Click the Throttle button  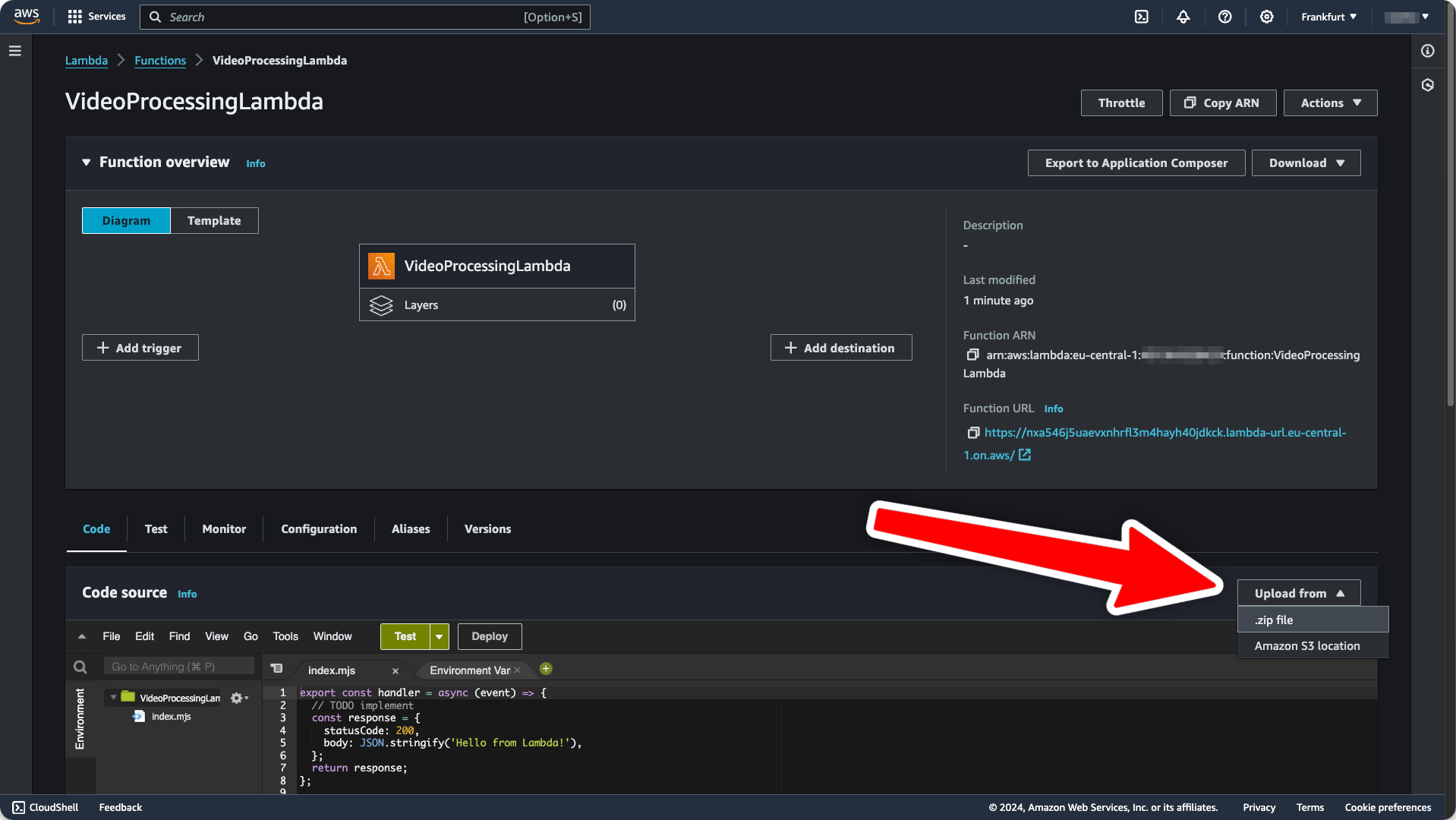tap(1121, 103)
